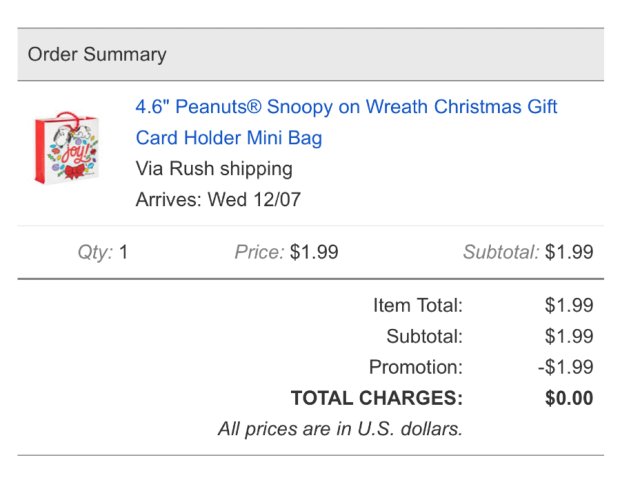Click the "Card Holder Mini Bag" title line
Image resolution: width=640 pixels, height=480 pixels.
tap(229, 138)
